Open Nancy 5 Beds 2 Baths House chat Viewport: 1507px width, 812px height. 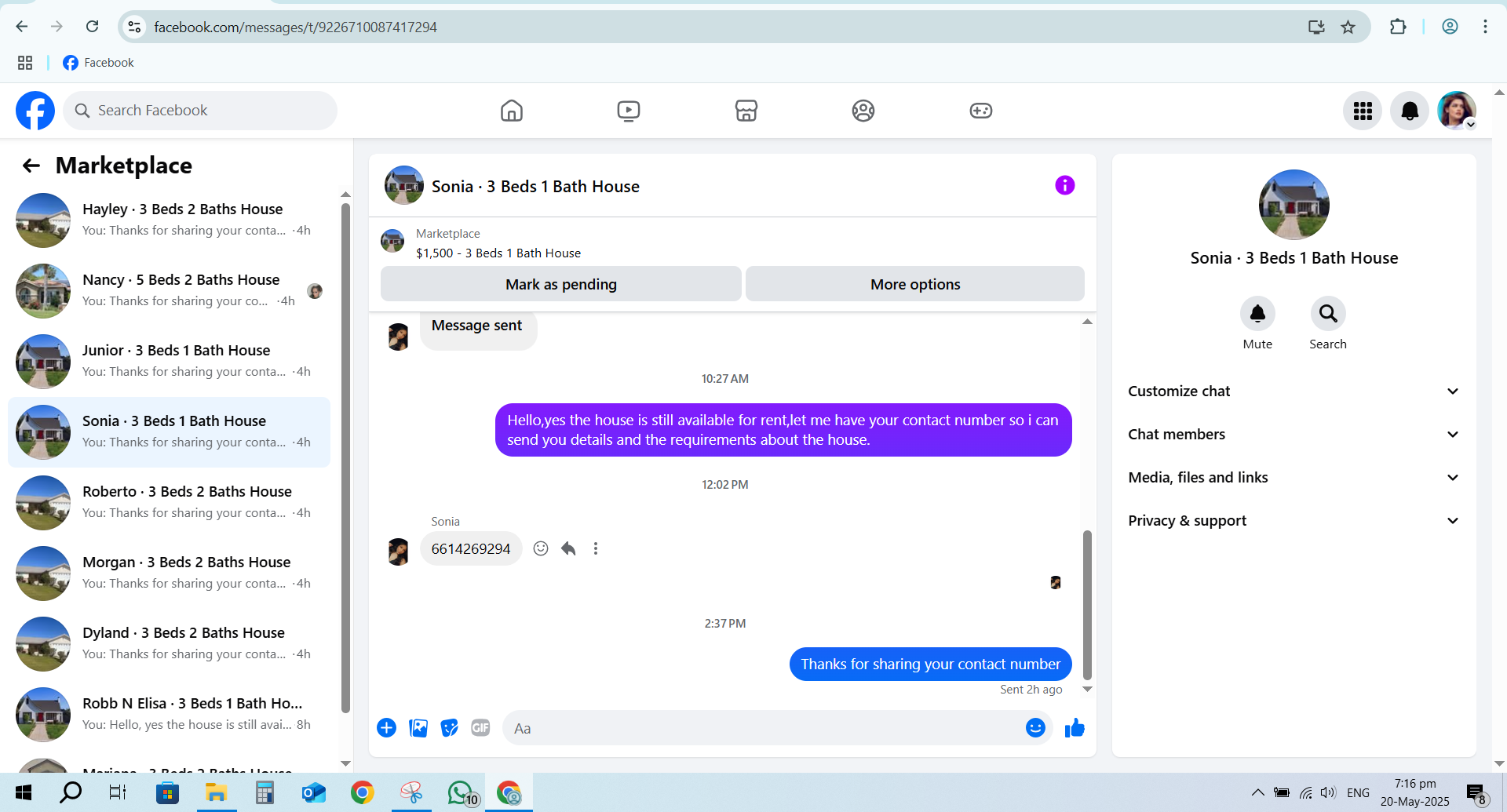(169, 291)
